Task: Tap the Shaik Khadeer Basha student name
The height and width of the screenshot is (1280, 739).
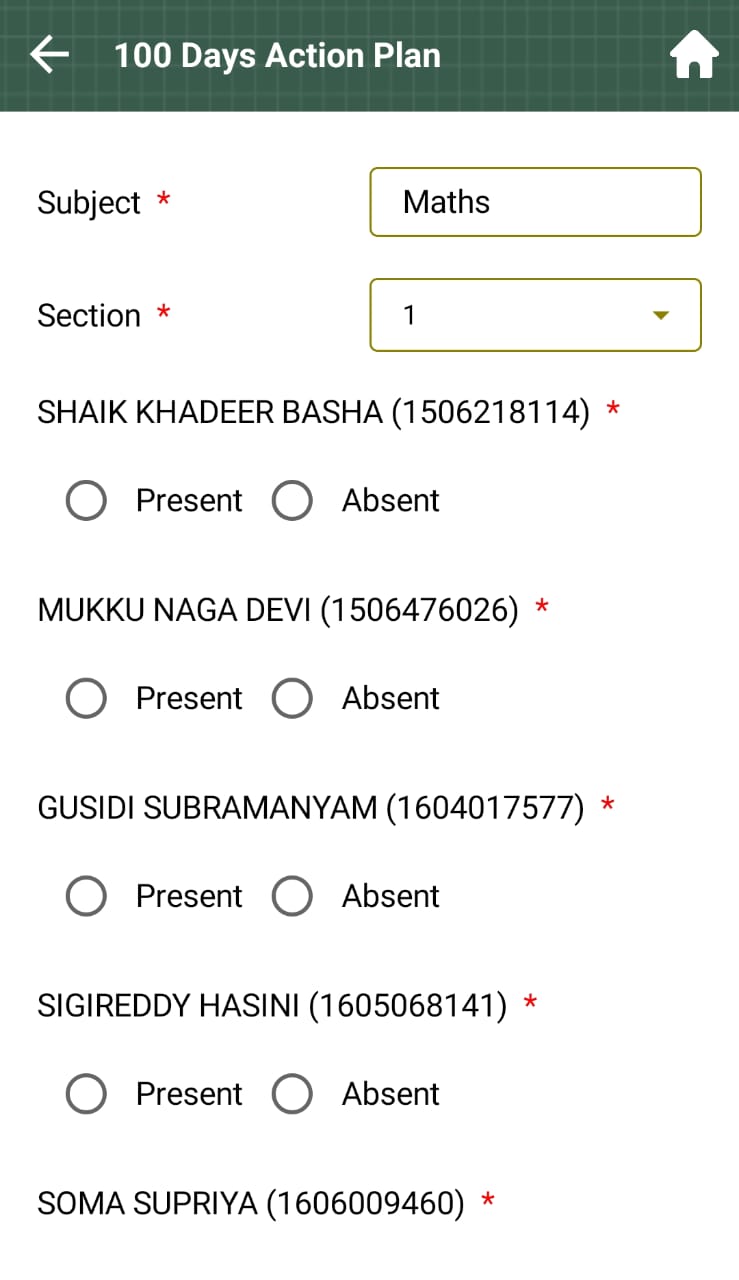Action: tap(313, 412)
